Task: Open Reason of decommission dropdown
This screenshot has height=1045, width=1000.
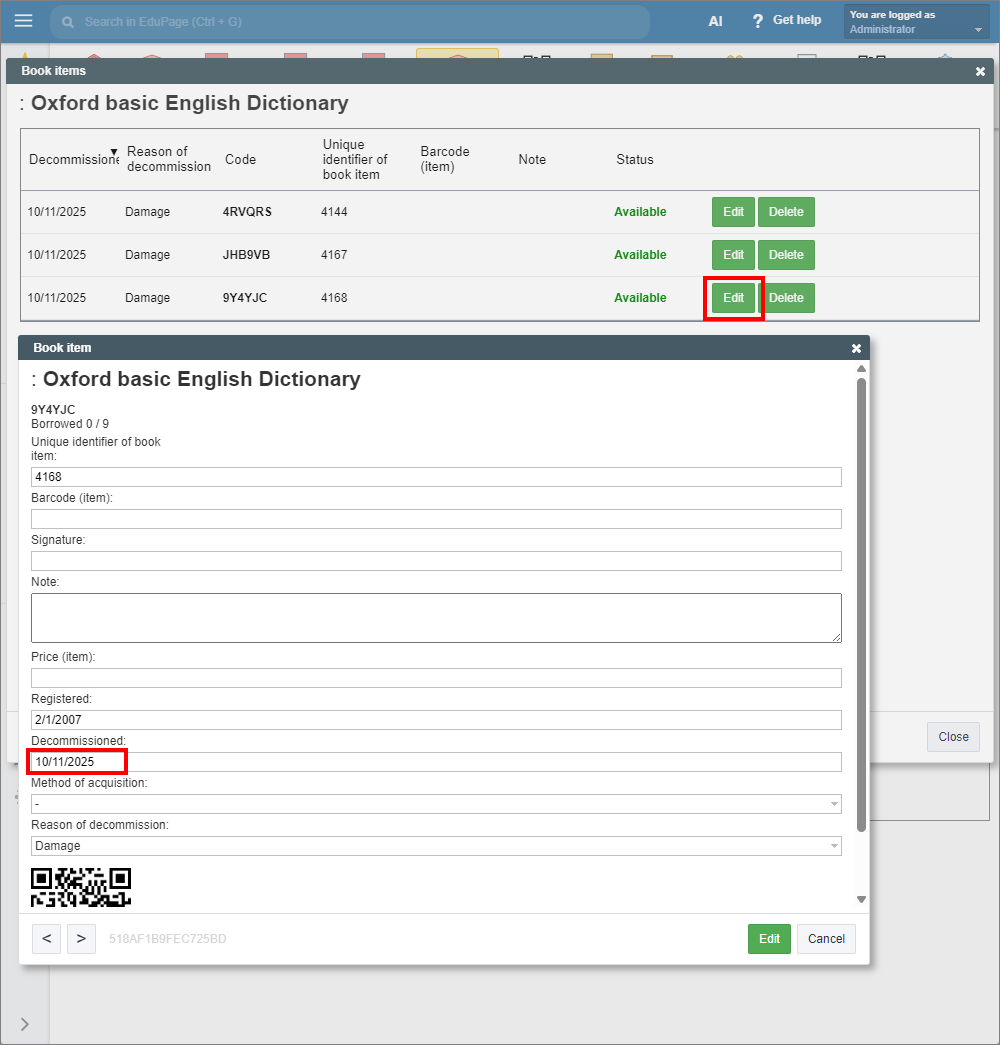Action: pos(436,846)
